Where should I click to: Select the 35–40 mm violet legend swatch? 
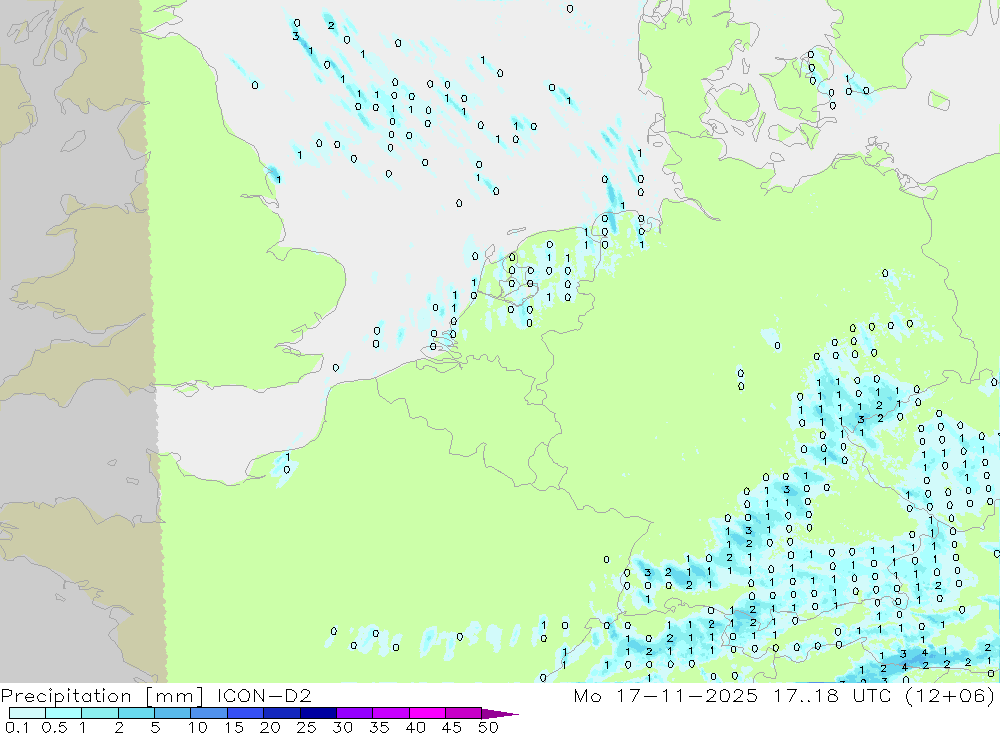click(x=391, y=713)
